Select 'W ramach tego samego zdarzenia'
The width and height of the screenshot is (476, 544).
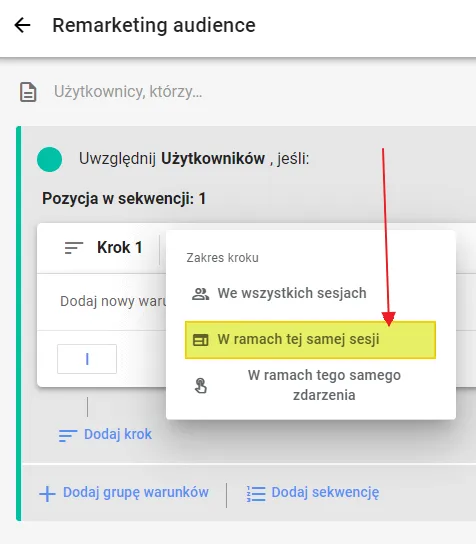311,385
